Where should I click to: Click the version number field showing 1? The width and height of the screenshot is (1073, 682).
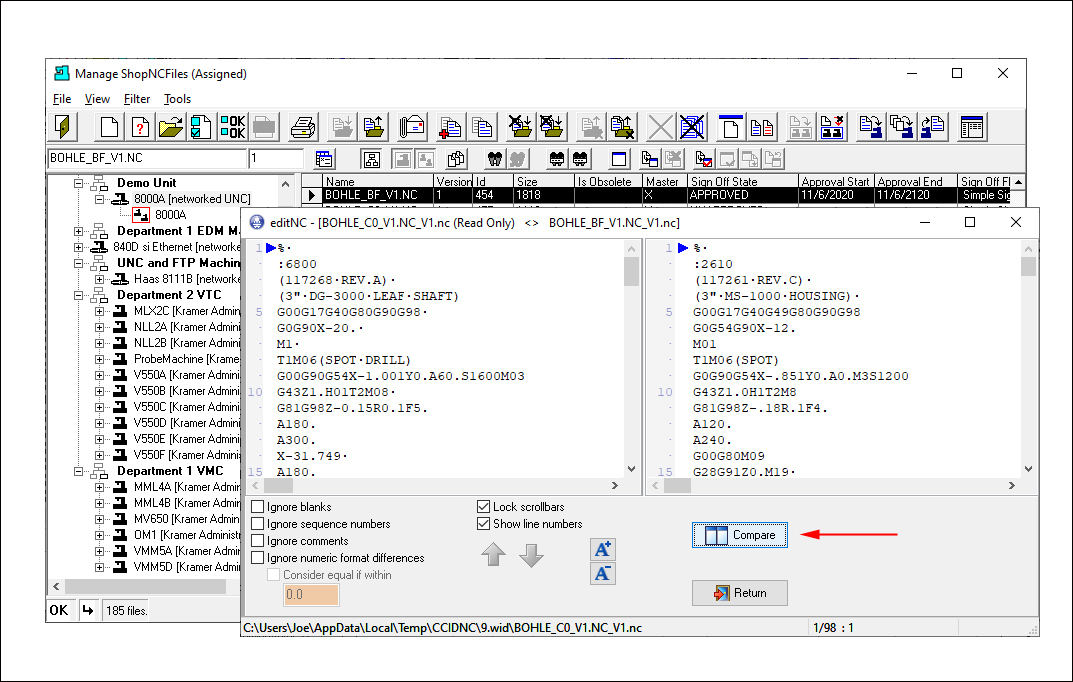(276, 158)
